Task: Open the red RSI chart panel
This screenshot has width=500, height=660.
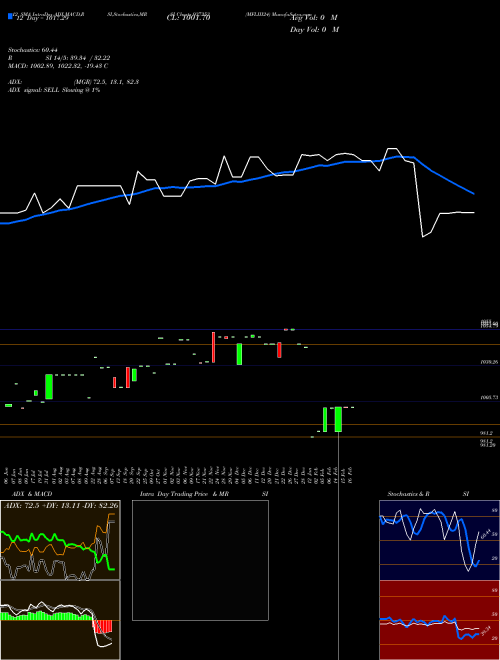Action: pos(440,620)
